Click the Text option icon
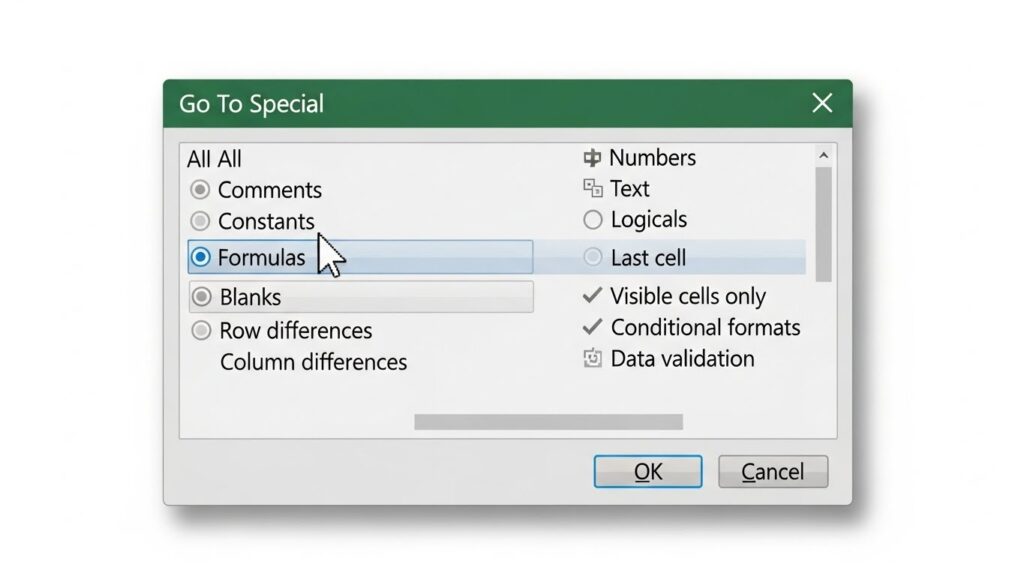 [x=593, y=188]
